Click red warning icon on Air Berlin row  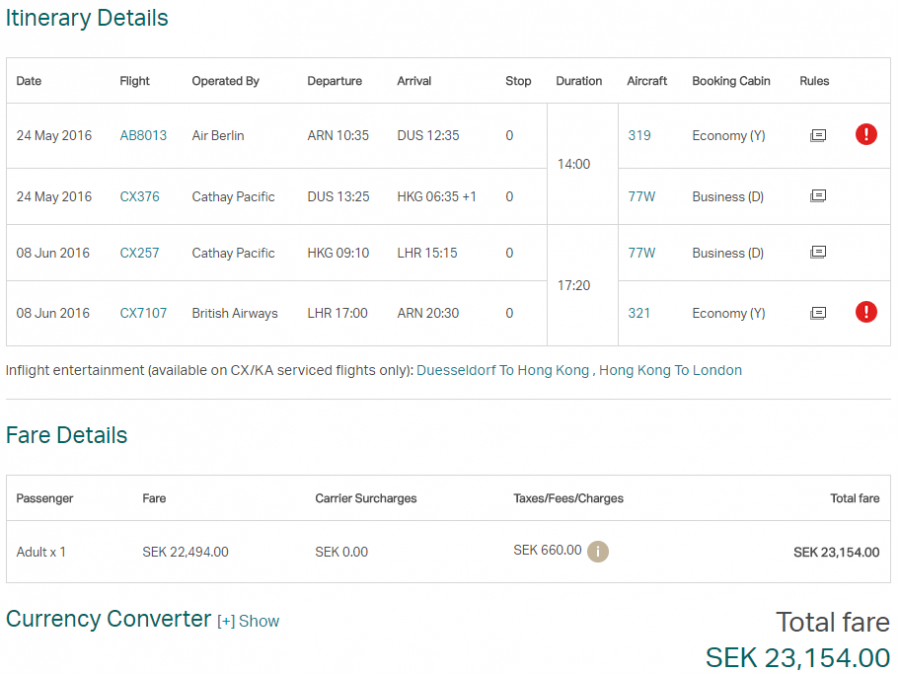tap(866, 134)
